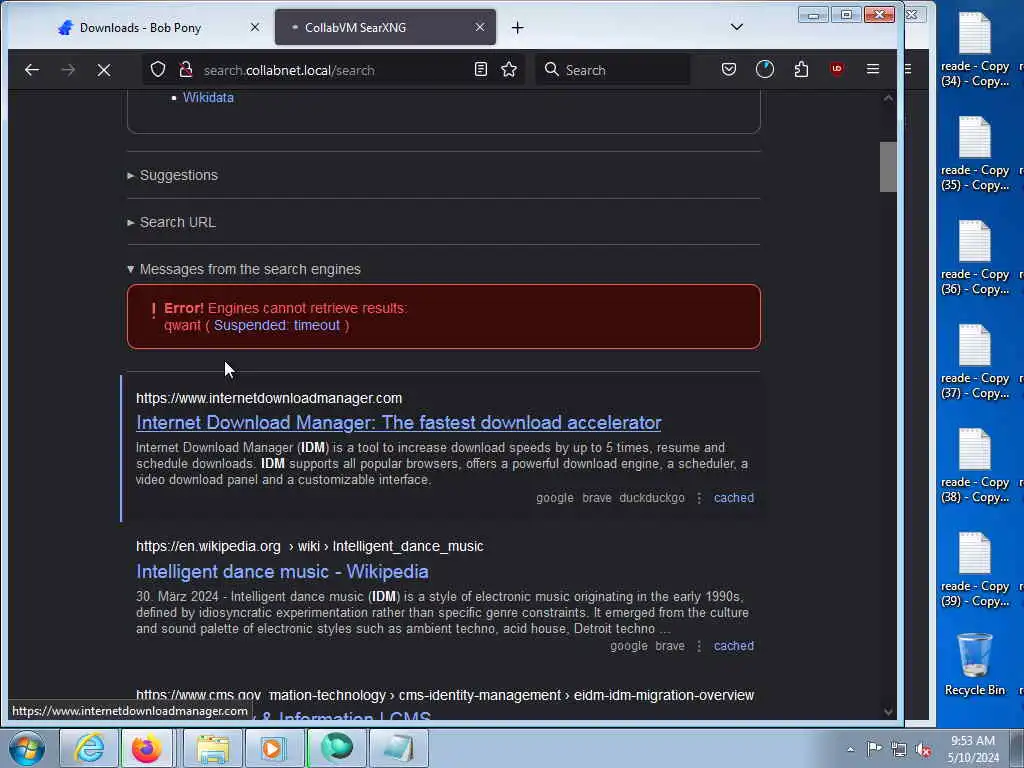Open the muted volume tray icon

click(x=923, y=749)
